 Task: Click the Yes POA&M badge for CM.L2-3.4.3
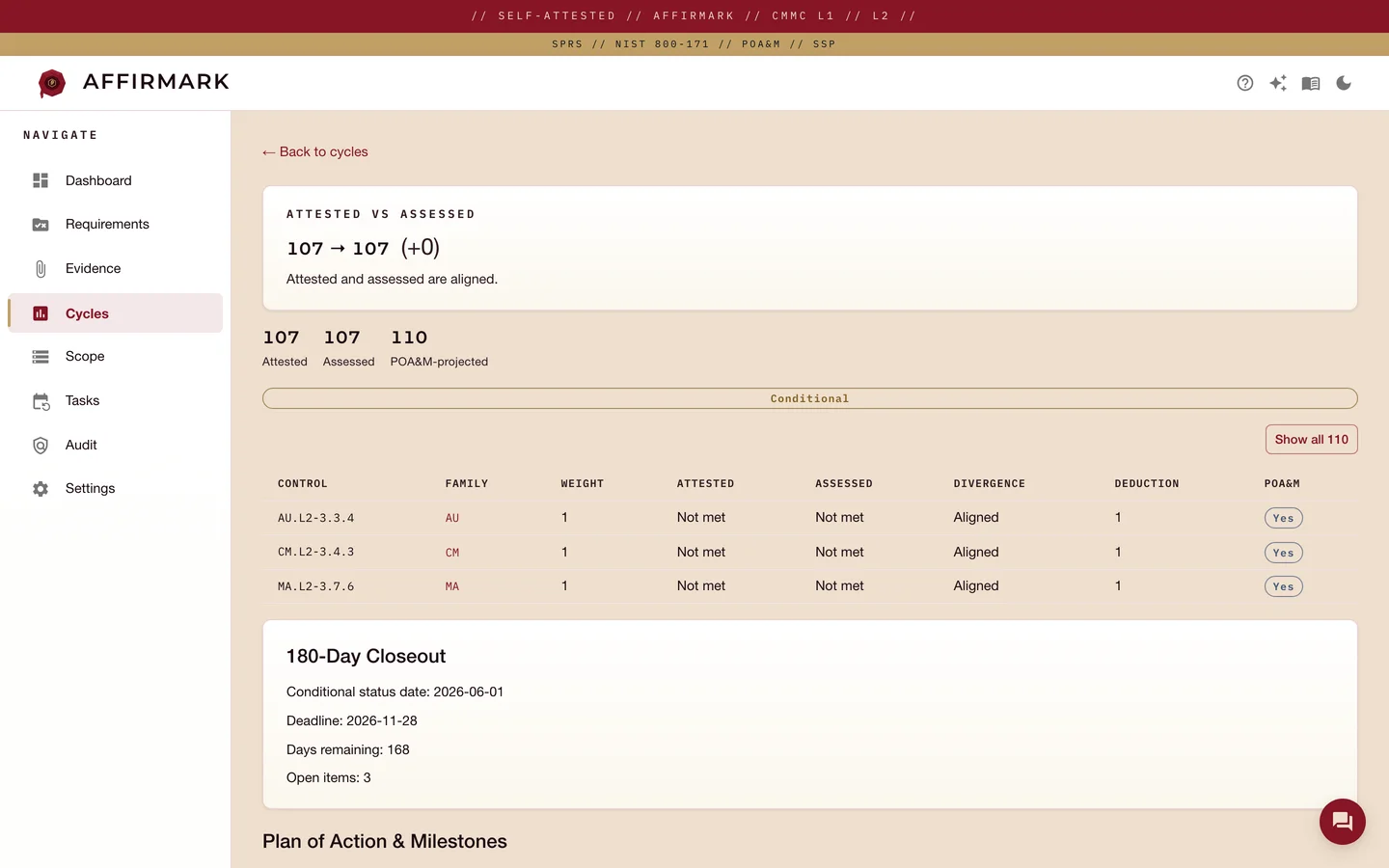click(1283, 553)
